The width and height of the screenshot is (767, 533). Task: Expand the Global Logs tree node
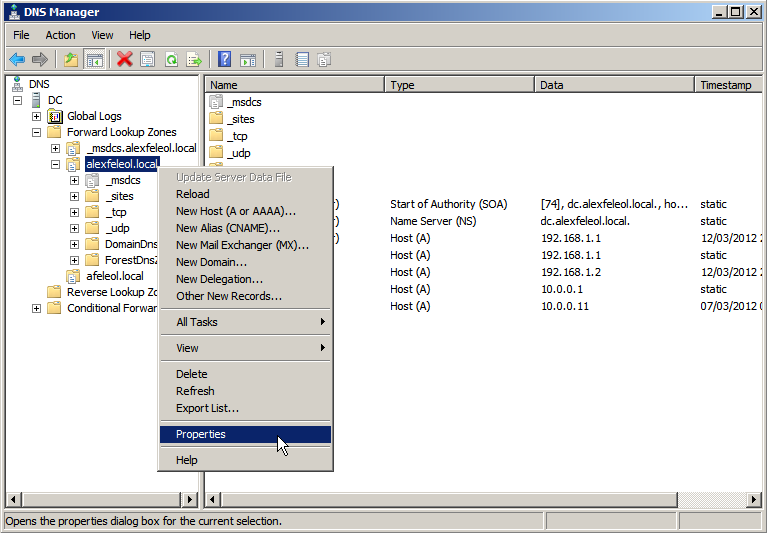(x=37, y=116)
